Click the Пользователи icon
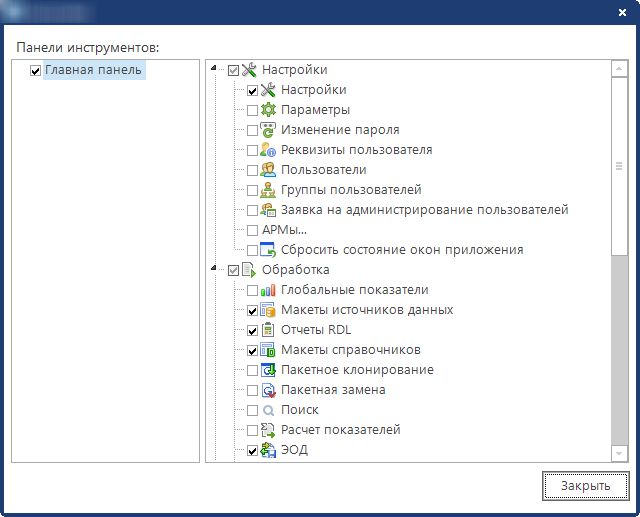This screenshot has height=517, width=640. 268,170
